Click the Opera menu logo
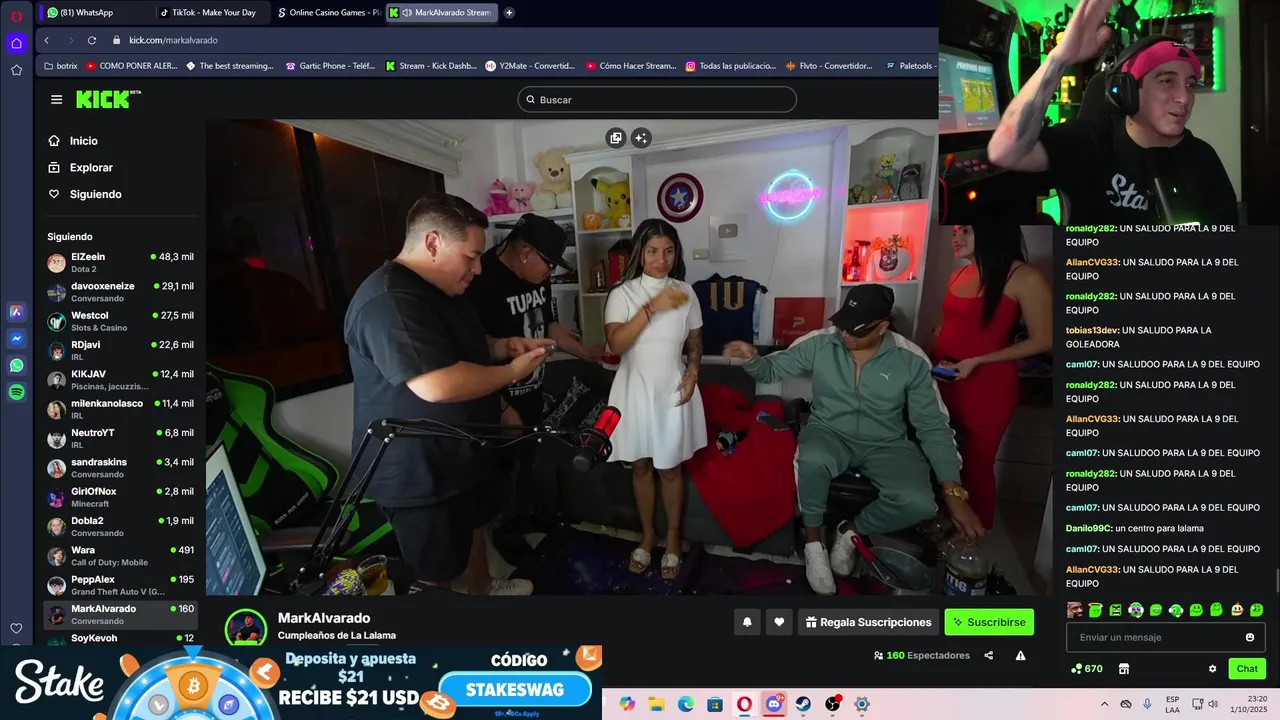Screen dimensions: 1280x720 click(x=16, y=16)
